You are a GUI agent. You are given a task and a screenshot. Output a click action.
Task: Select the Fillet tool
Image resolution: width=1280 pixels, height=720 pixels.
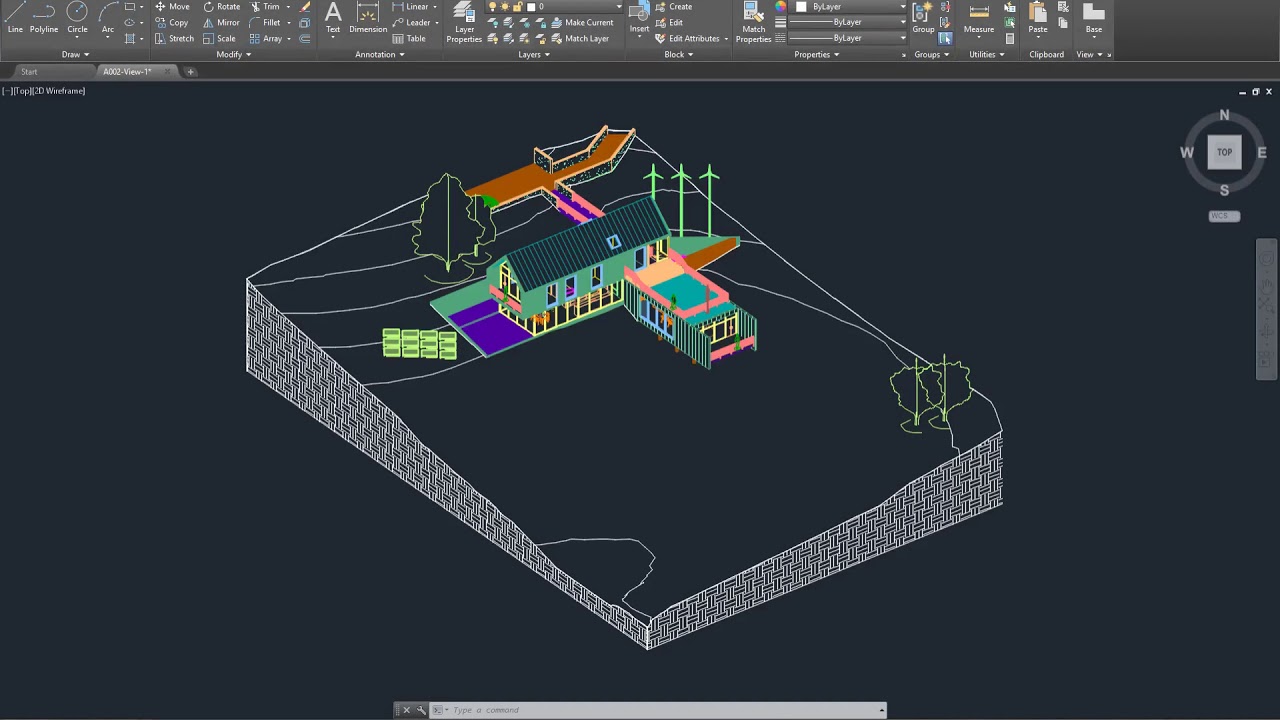(x=264, y=22)
